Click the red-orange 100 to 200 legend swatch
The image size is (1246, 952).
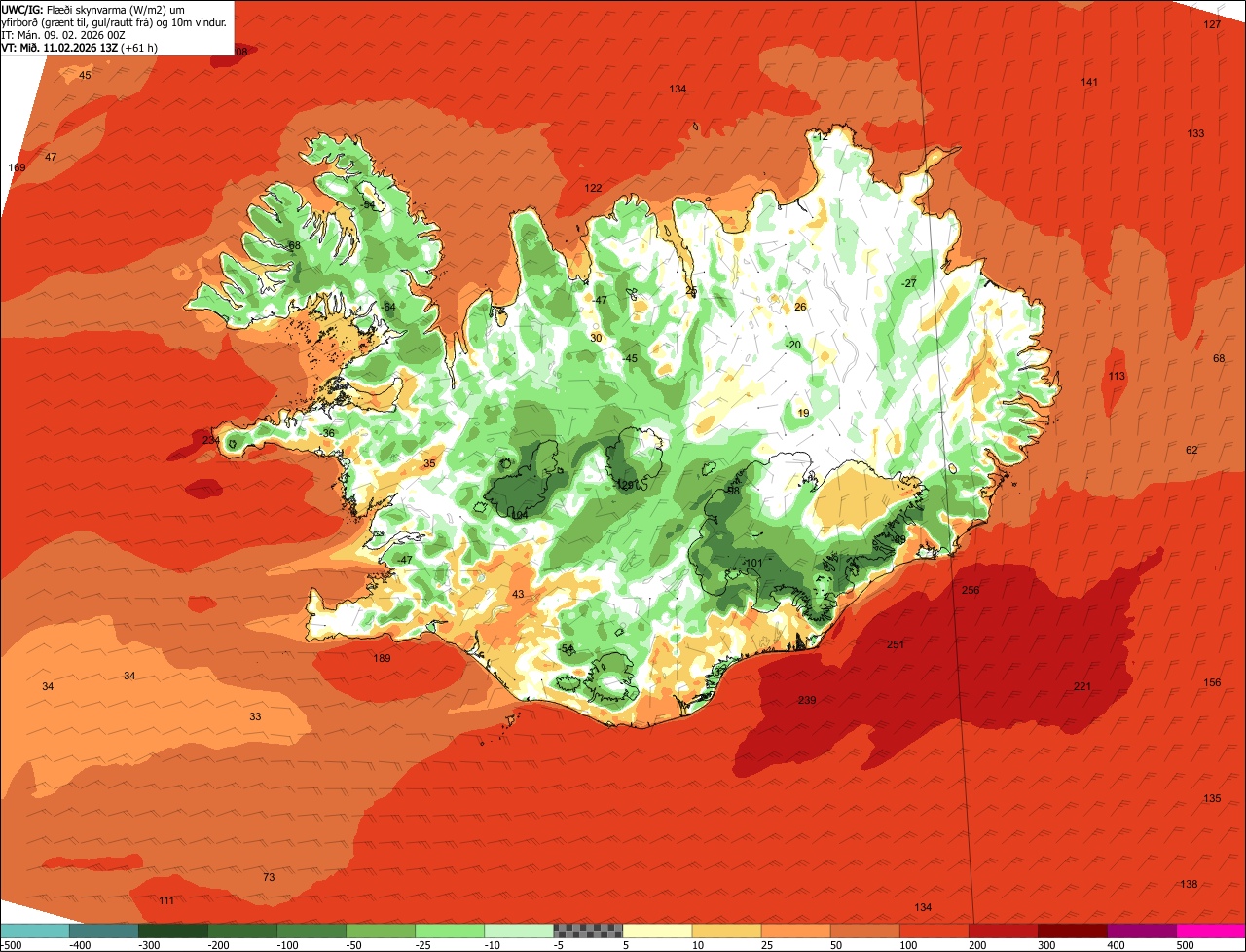coord(934,931)
